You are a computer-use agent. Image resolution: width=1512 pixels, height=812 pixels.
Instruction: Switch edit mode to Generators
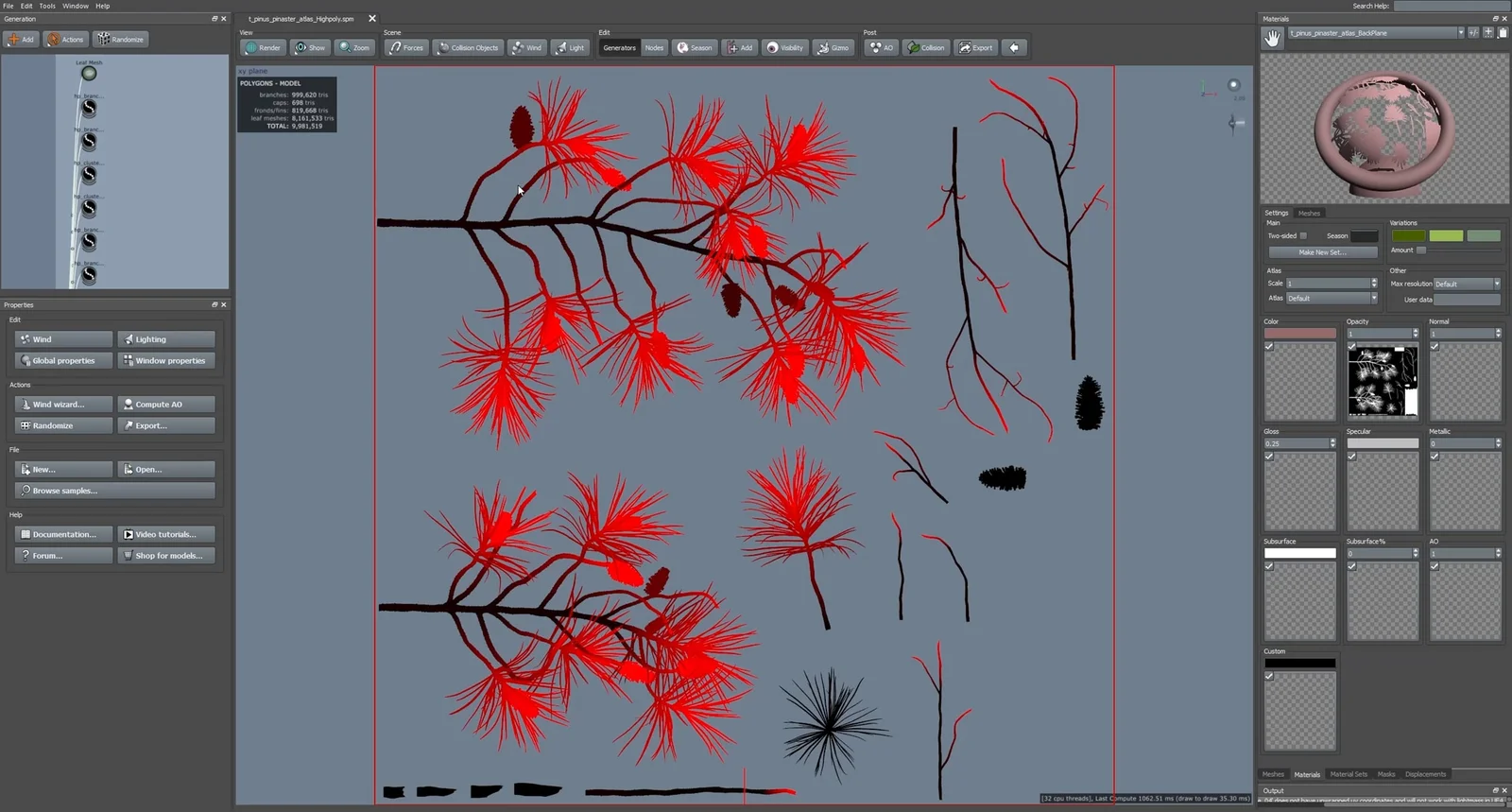(x=619, y=47)
